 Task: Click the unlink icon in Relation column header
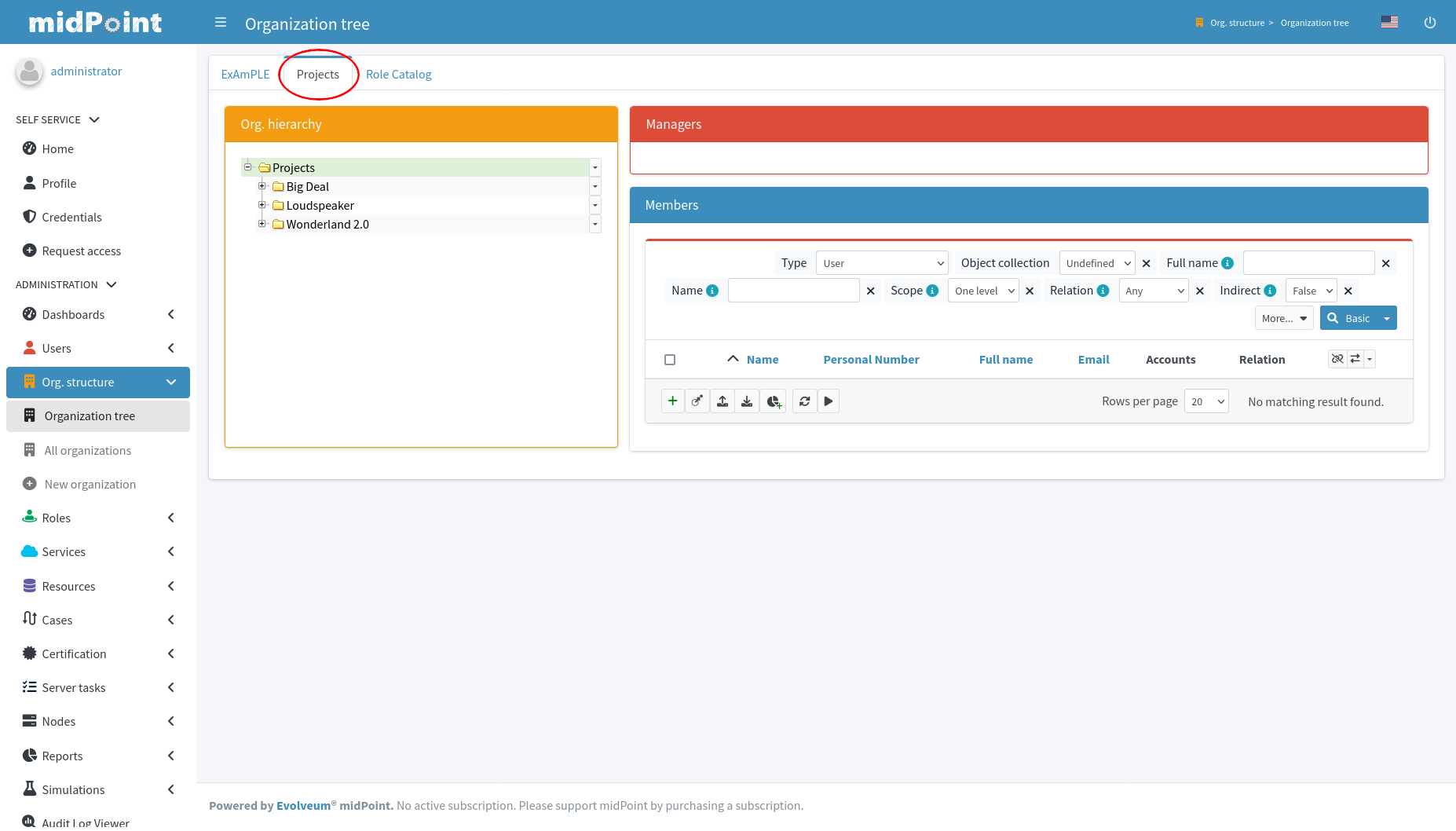point(1337,359)
